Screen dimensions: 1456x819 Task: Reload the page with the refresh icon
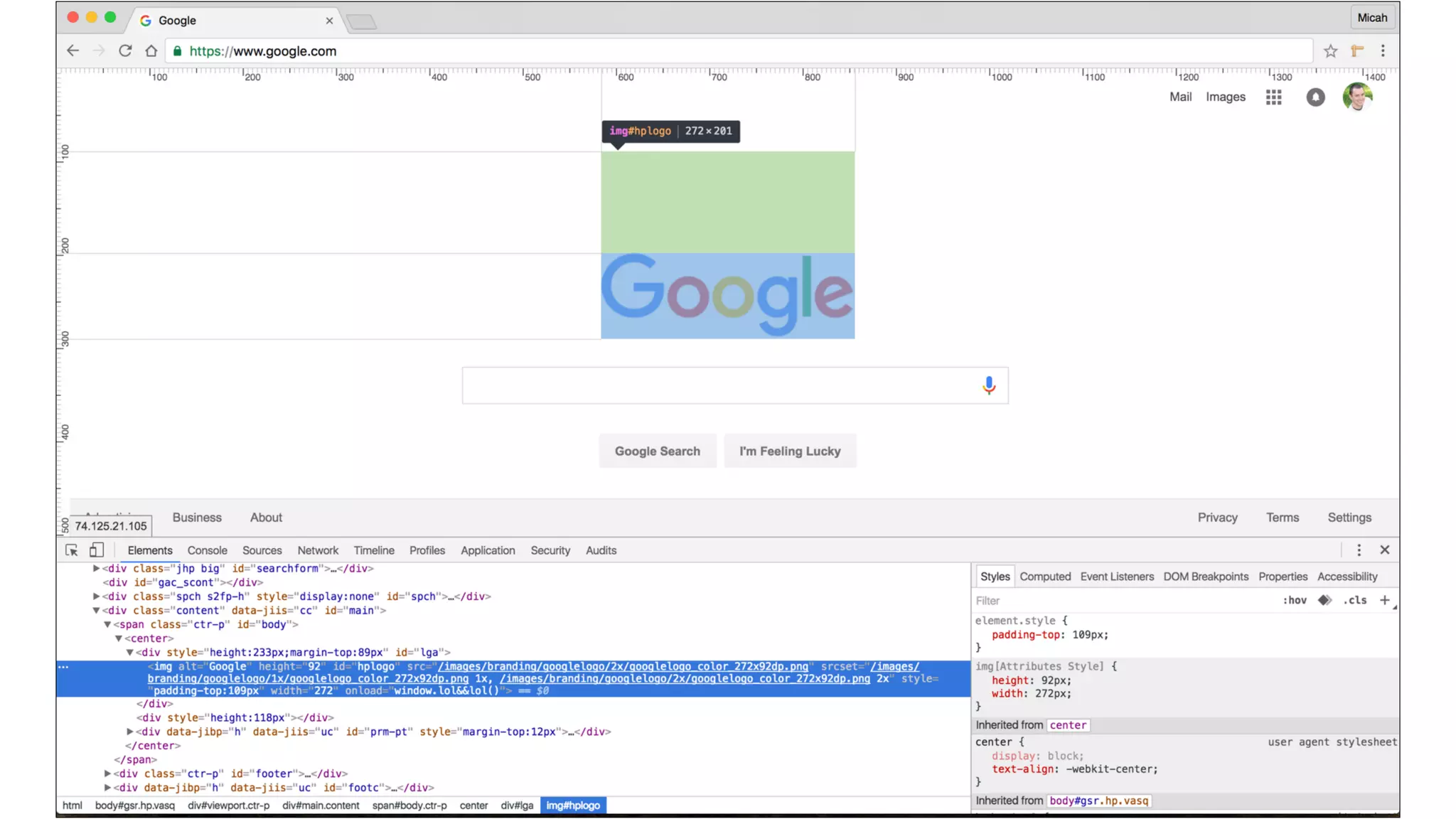[125, 51]
